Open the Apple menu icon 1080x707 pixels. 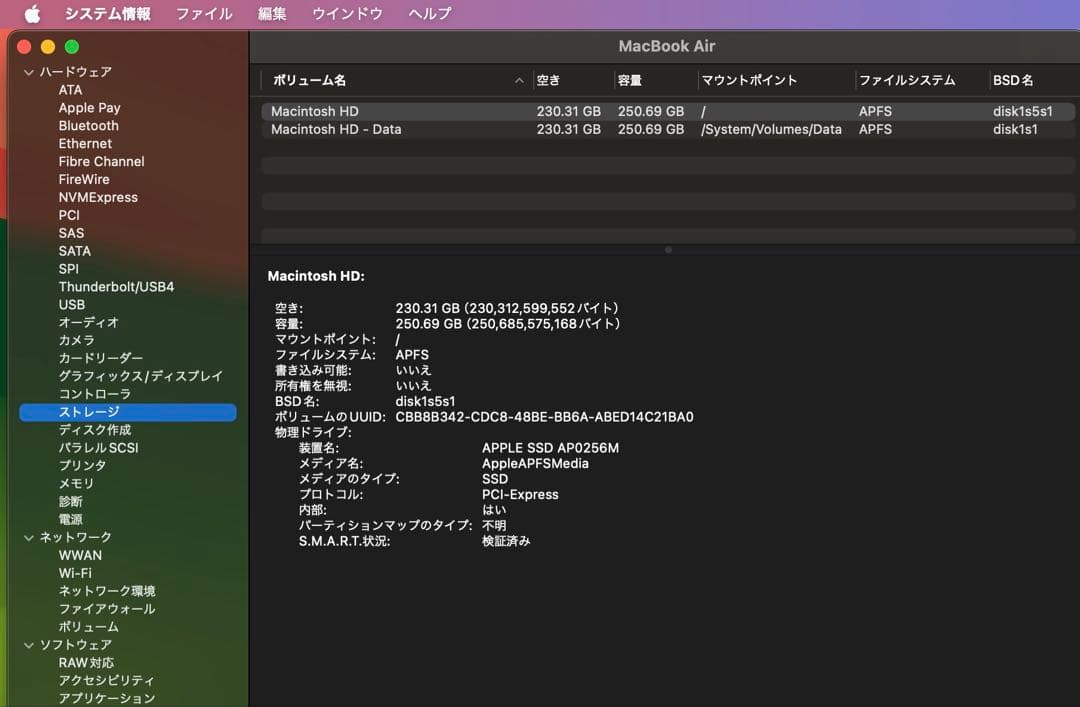[x=32, y=14]
